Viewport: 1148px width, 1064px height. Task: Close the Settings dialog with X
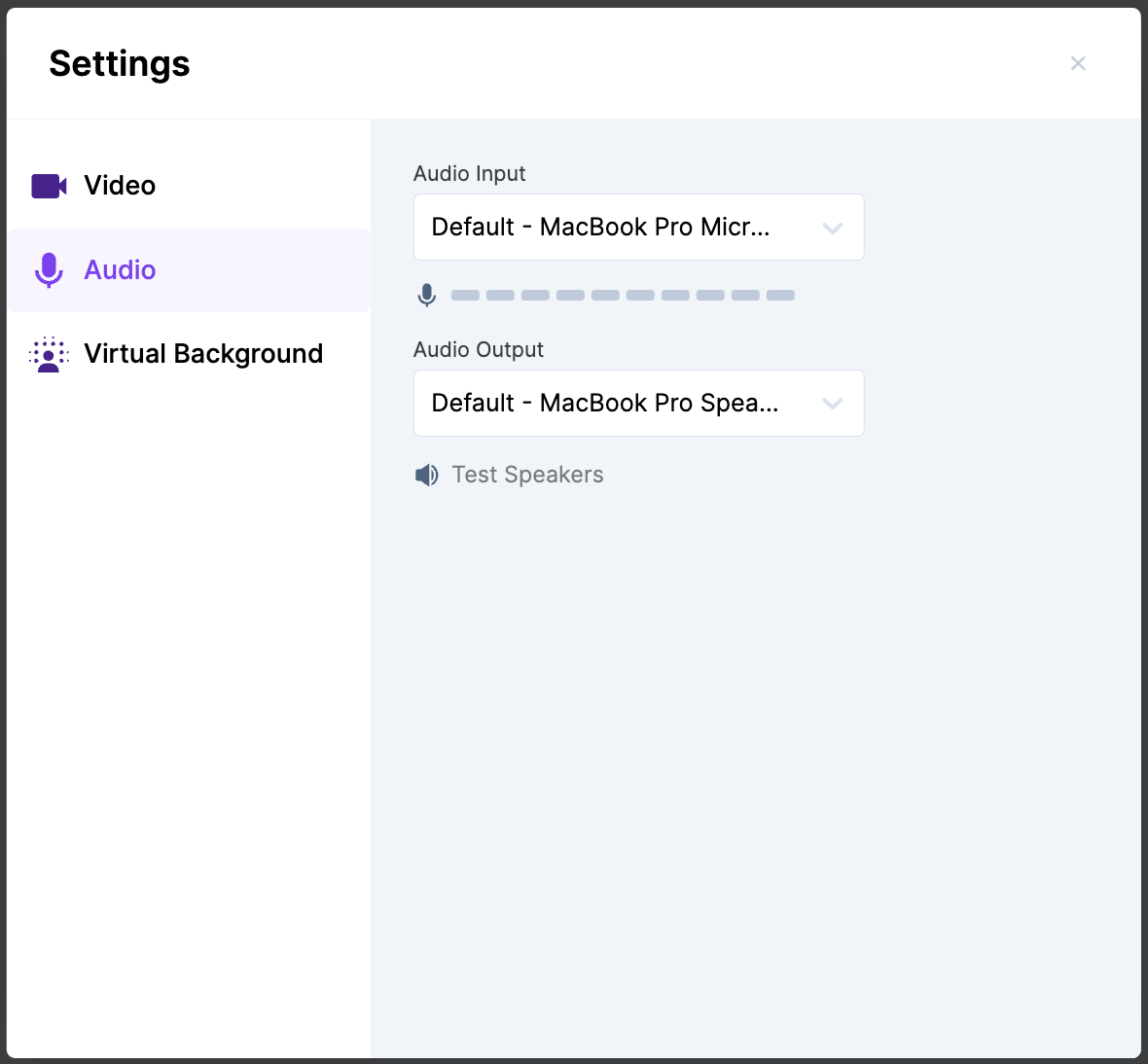(1078, 63)
